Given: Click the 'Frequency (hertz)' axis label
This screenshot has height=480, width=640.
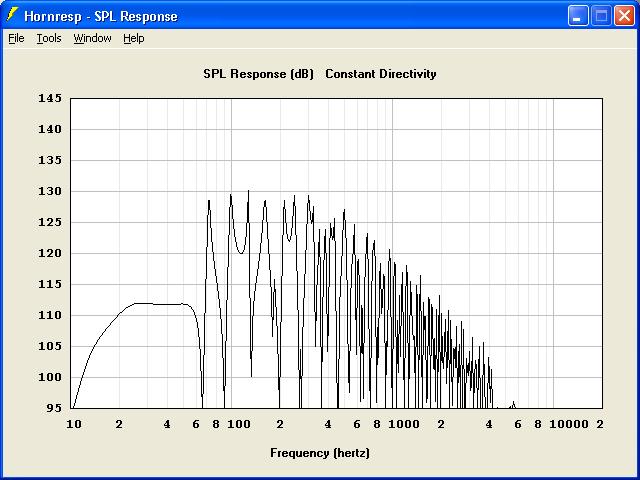Looking at the screenshot, I should pyautogui.click(x=320, y=453).
